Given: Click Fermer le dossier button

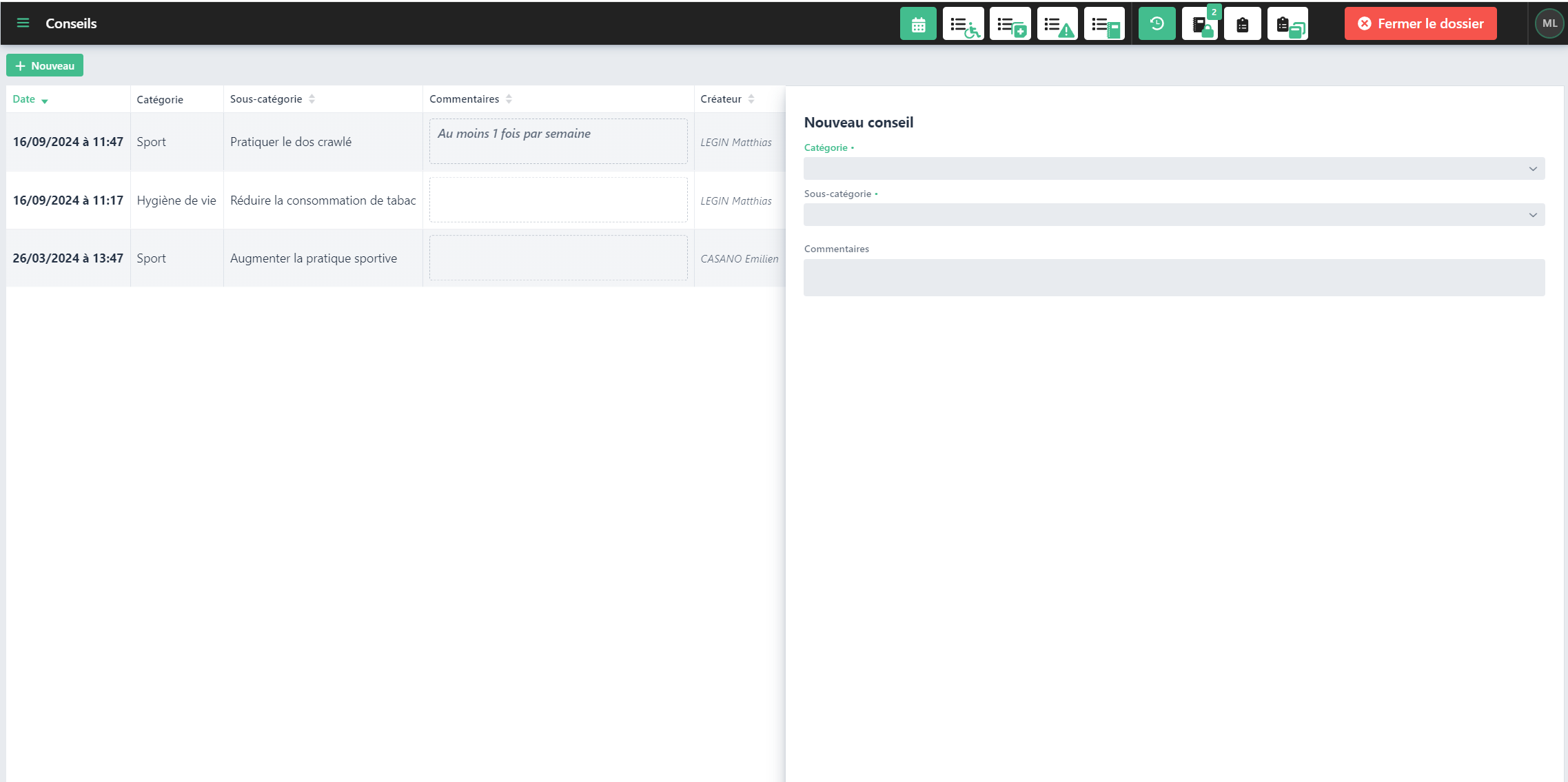Looking at the screenshot, I should click(x=1421, y=24).
